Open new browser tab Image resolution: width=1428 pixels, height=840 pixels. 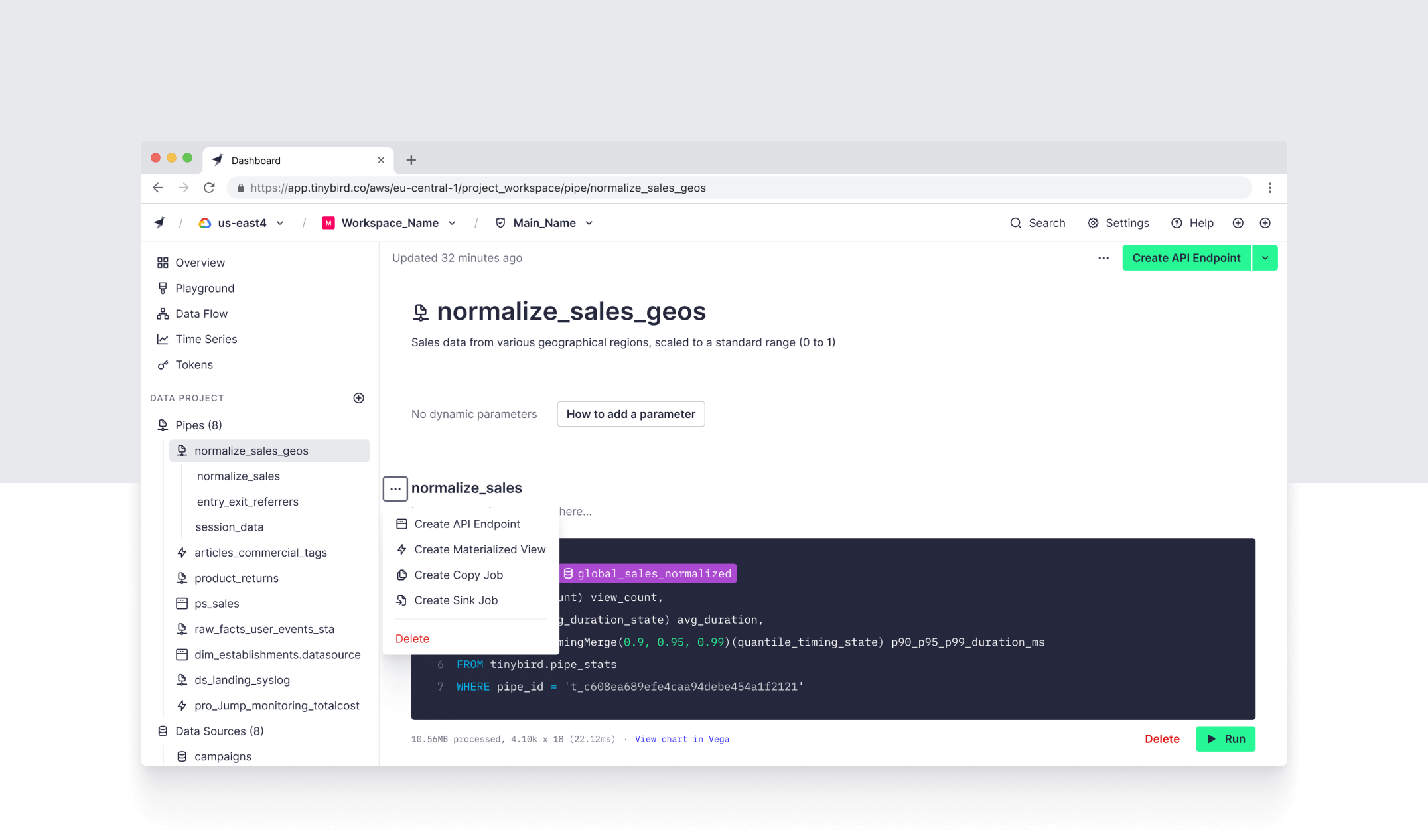(411, 160)
